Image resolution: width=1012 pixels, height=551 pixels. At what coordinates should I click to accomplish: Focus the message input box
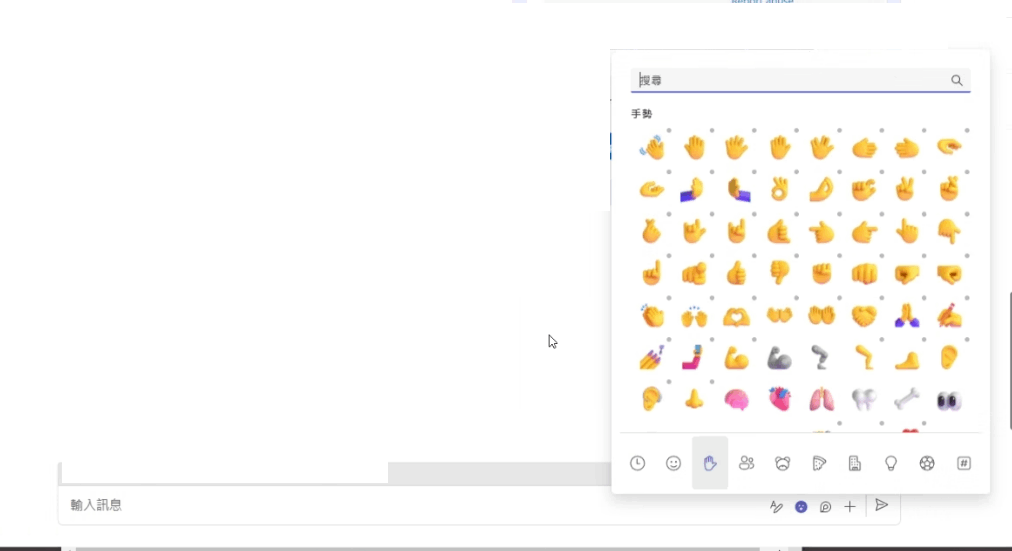[413, 505]
